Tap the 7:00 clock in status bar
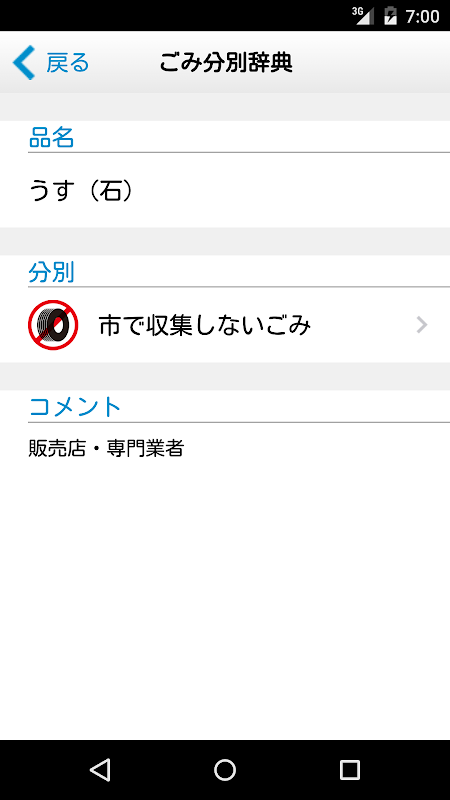450x800 pixels. 422,16
